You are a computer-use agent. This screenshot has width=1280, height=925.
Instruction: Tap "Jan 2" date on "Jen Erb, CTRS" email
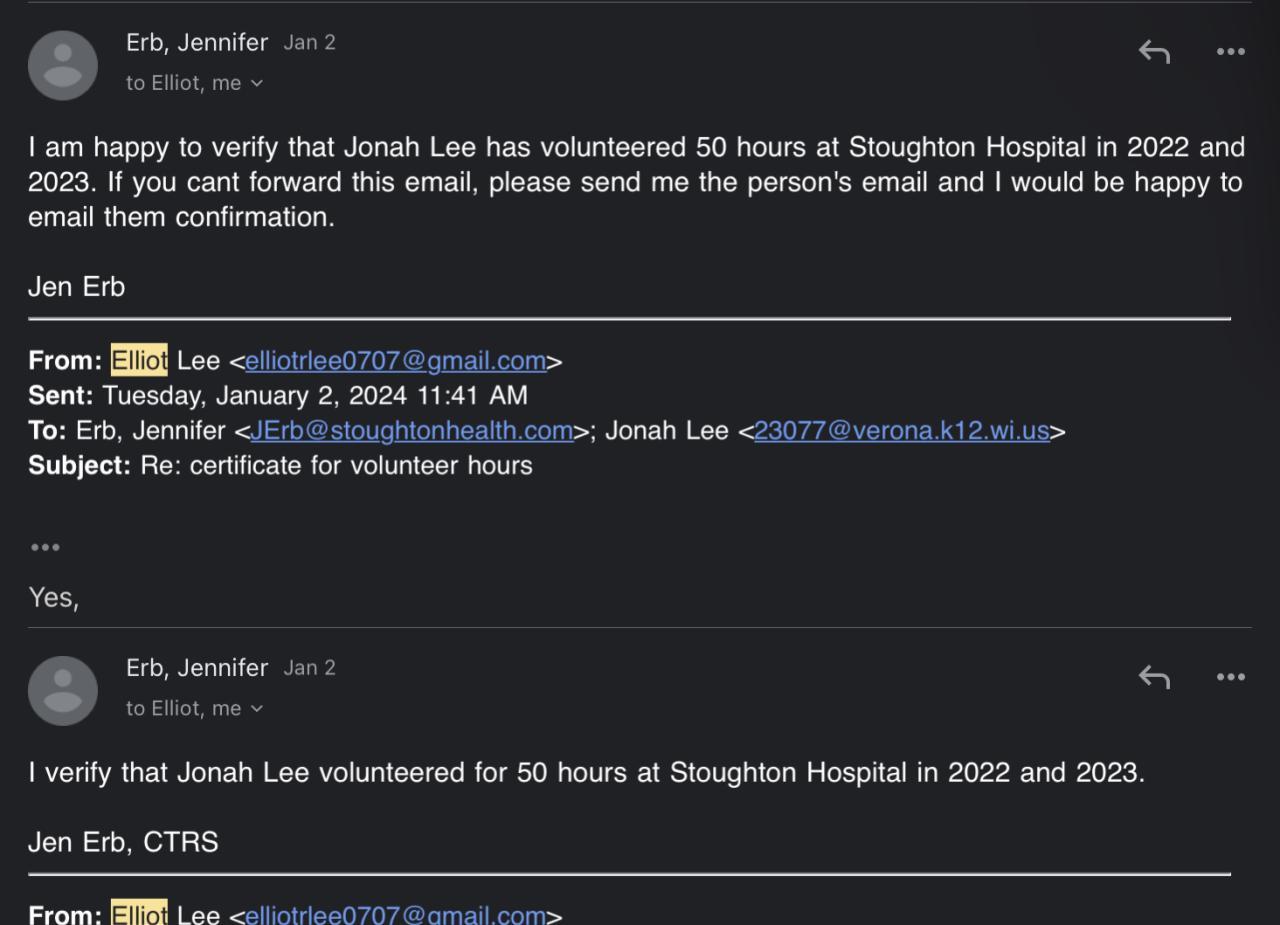309,668
